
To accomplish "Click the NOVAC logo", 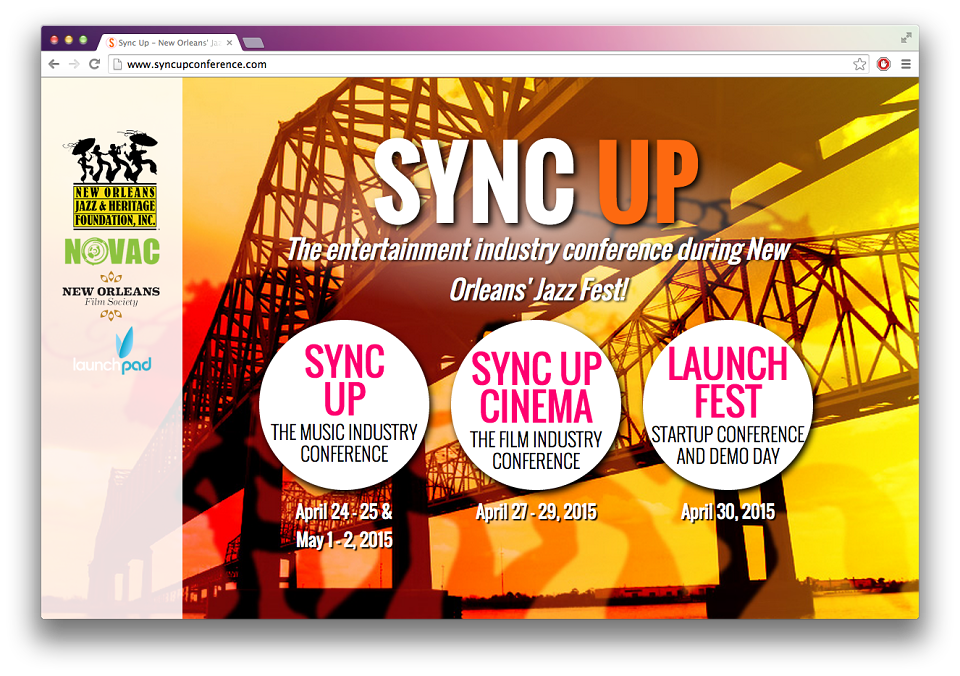I will pos(112,252).
